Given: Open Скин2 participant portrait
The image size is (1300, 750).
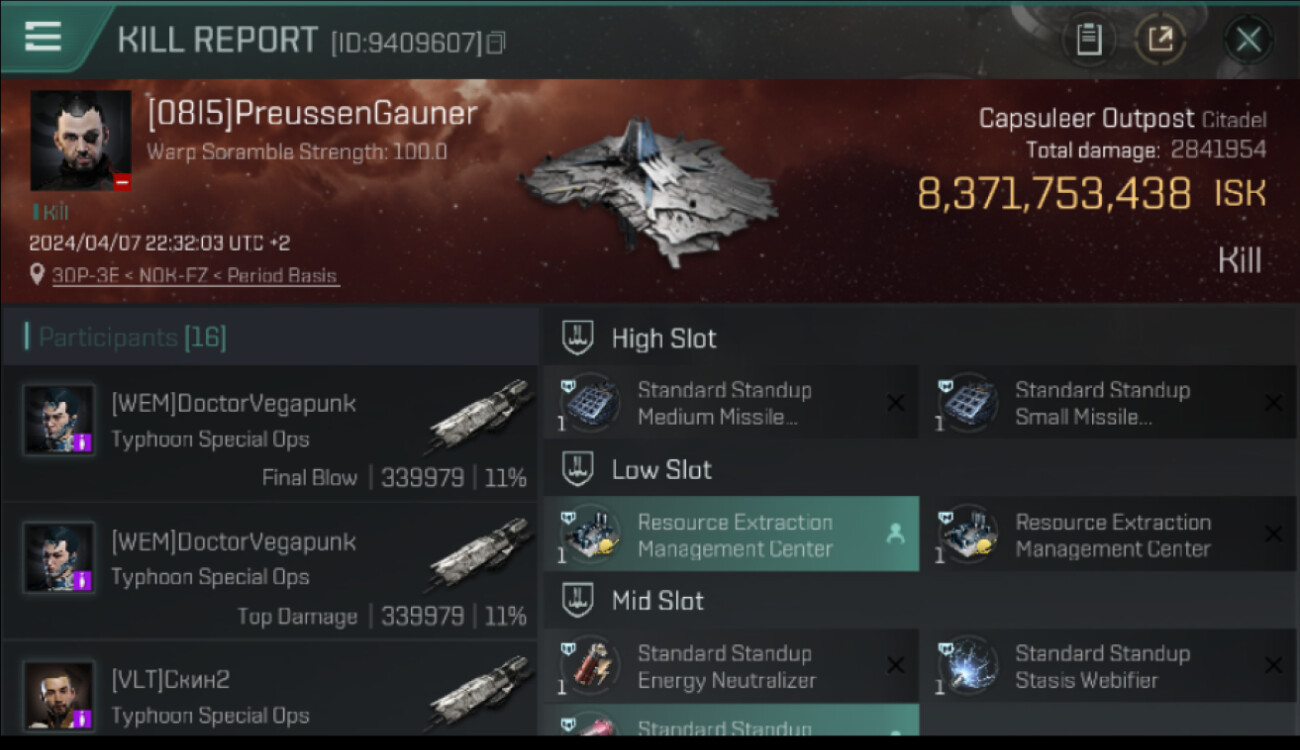Looking at the screenshot, I should tap(60, 695).
